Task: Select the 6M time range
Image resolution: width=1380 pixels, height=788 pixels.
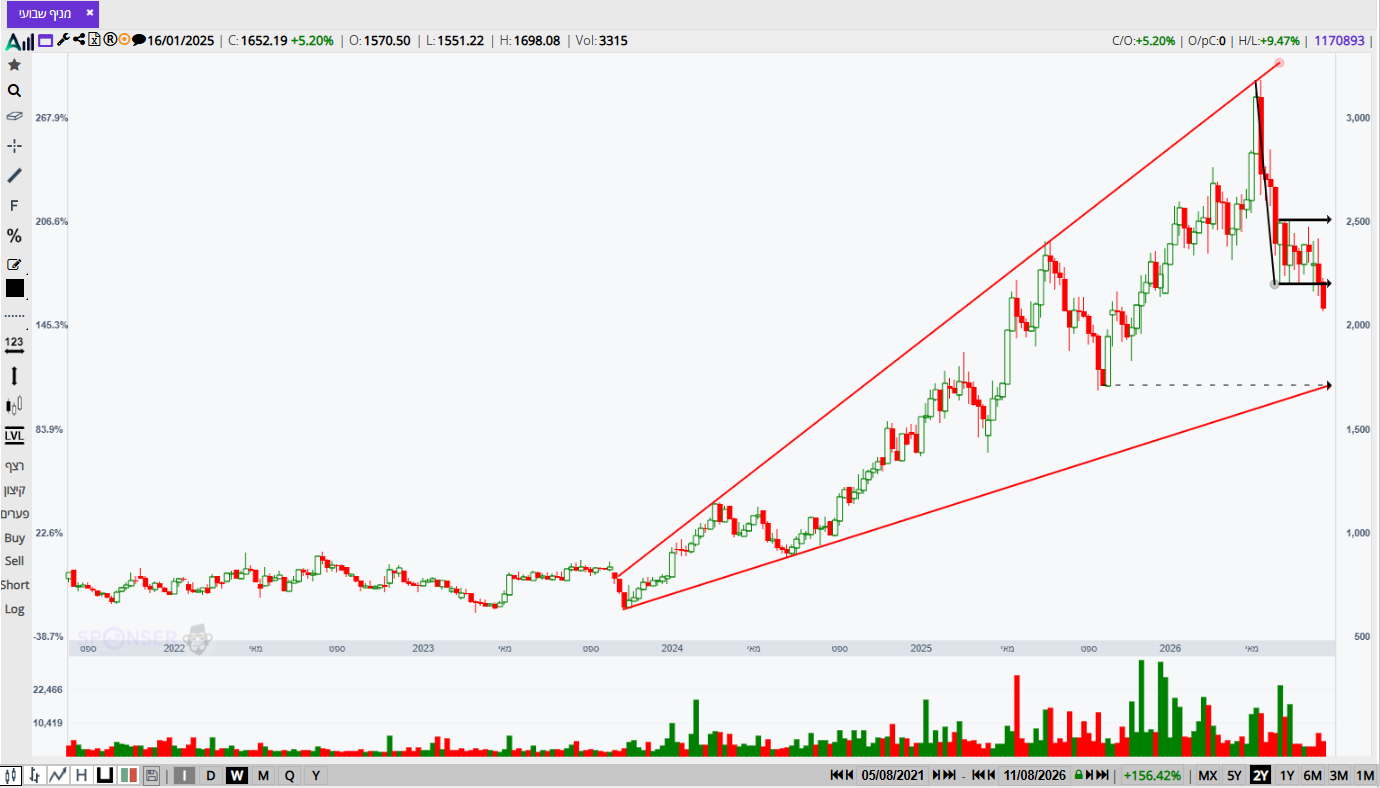Action: (x=1313, y=775)
